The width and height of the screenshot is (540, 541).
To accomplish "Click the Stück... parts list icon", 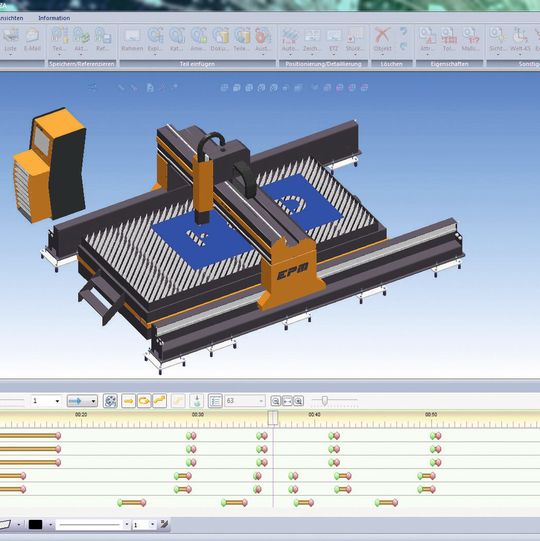I will 355,36.
